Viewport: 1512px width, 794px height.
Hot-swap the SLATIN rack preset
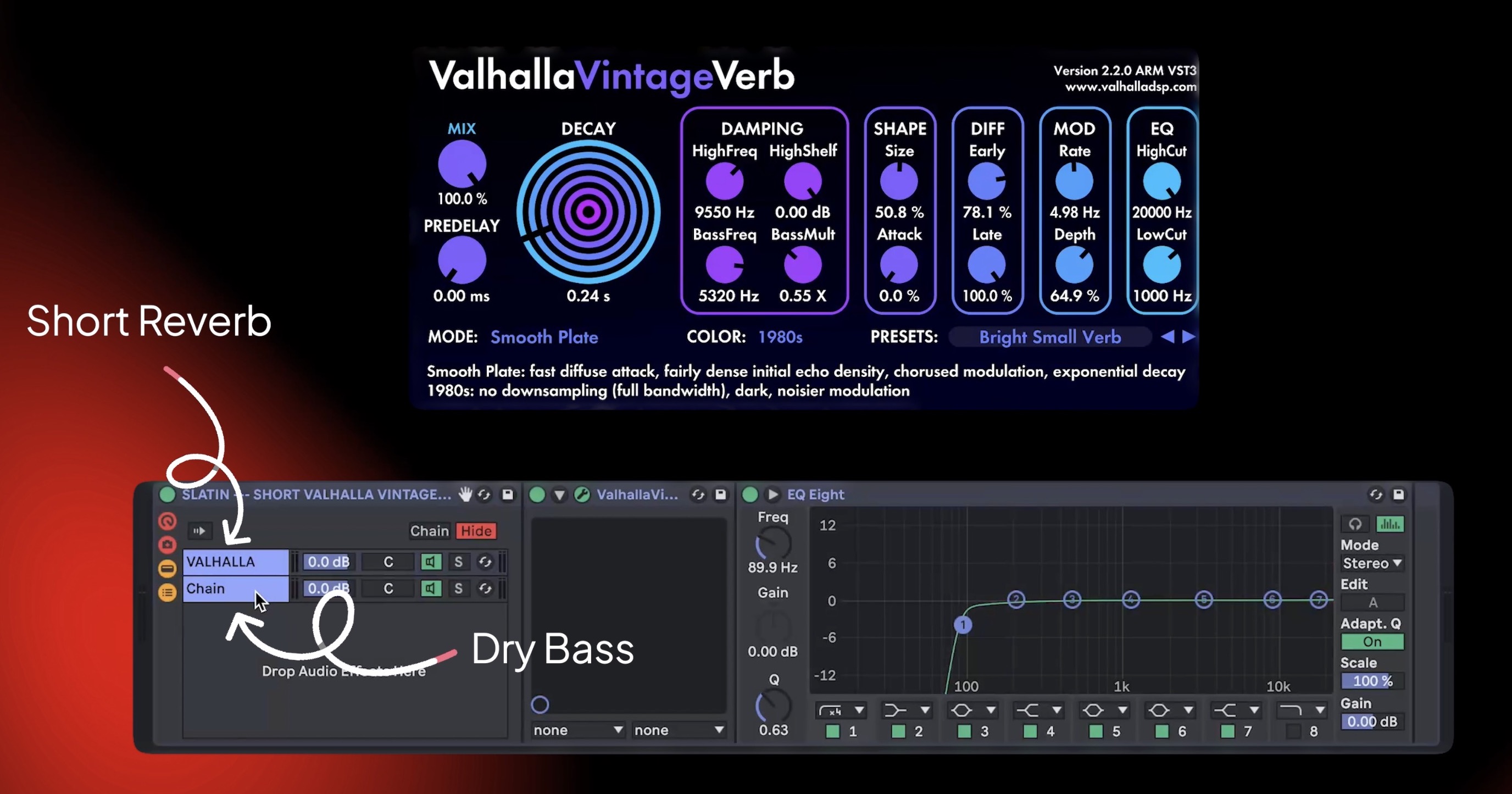tap(485, 495)
